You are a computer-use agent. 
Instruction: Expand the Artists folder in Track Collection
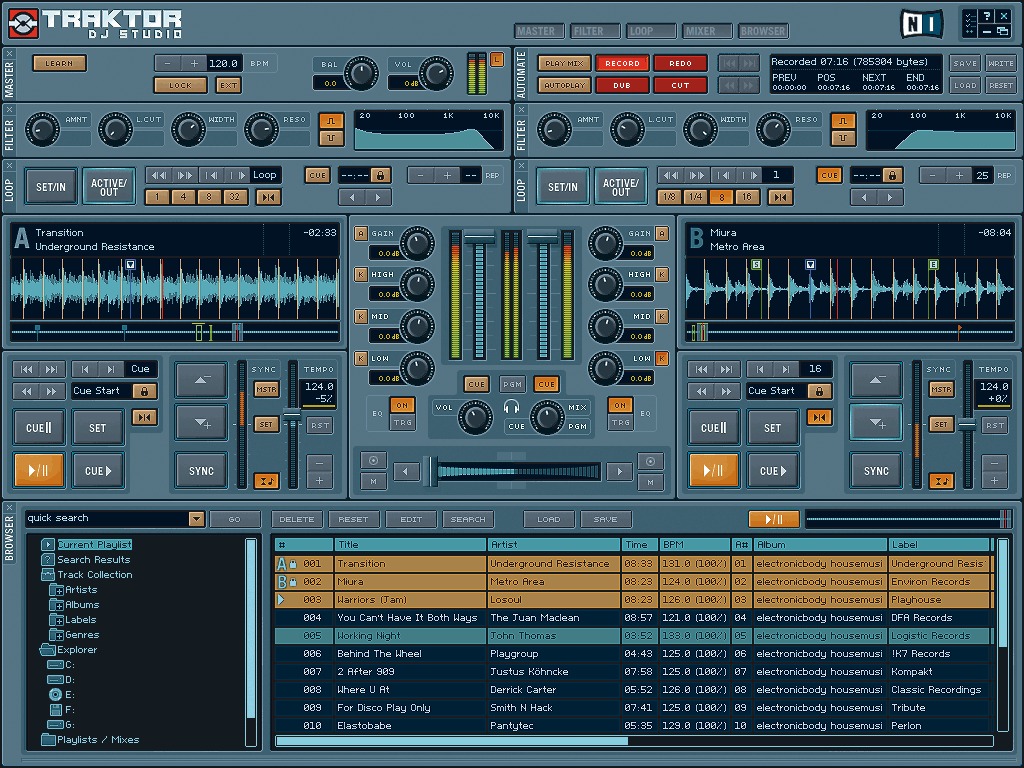click(x=58, y=590)
